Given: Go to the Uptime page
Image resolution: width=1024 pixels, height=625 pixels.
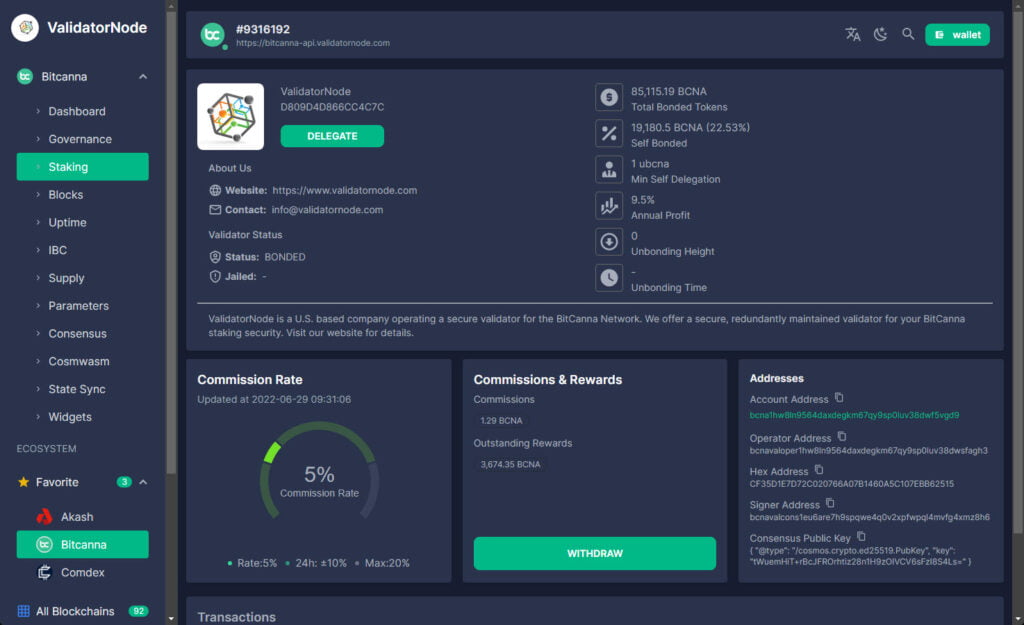Looking at the screenshot, I should [x=82, y=222].
